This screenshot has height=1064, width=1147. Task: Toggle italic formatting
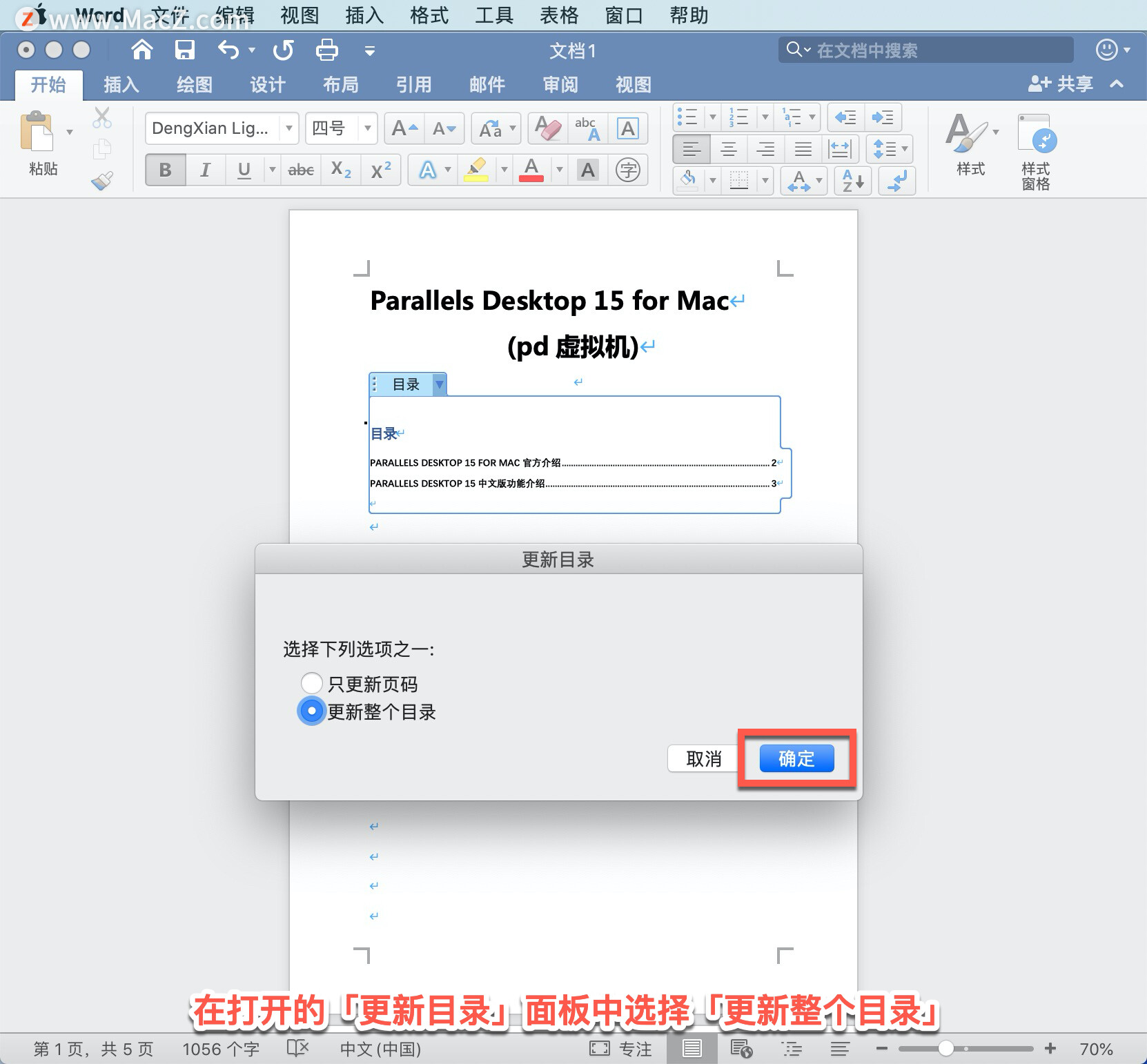(x=205, y=170)
